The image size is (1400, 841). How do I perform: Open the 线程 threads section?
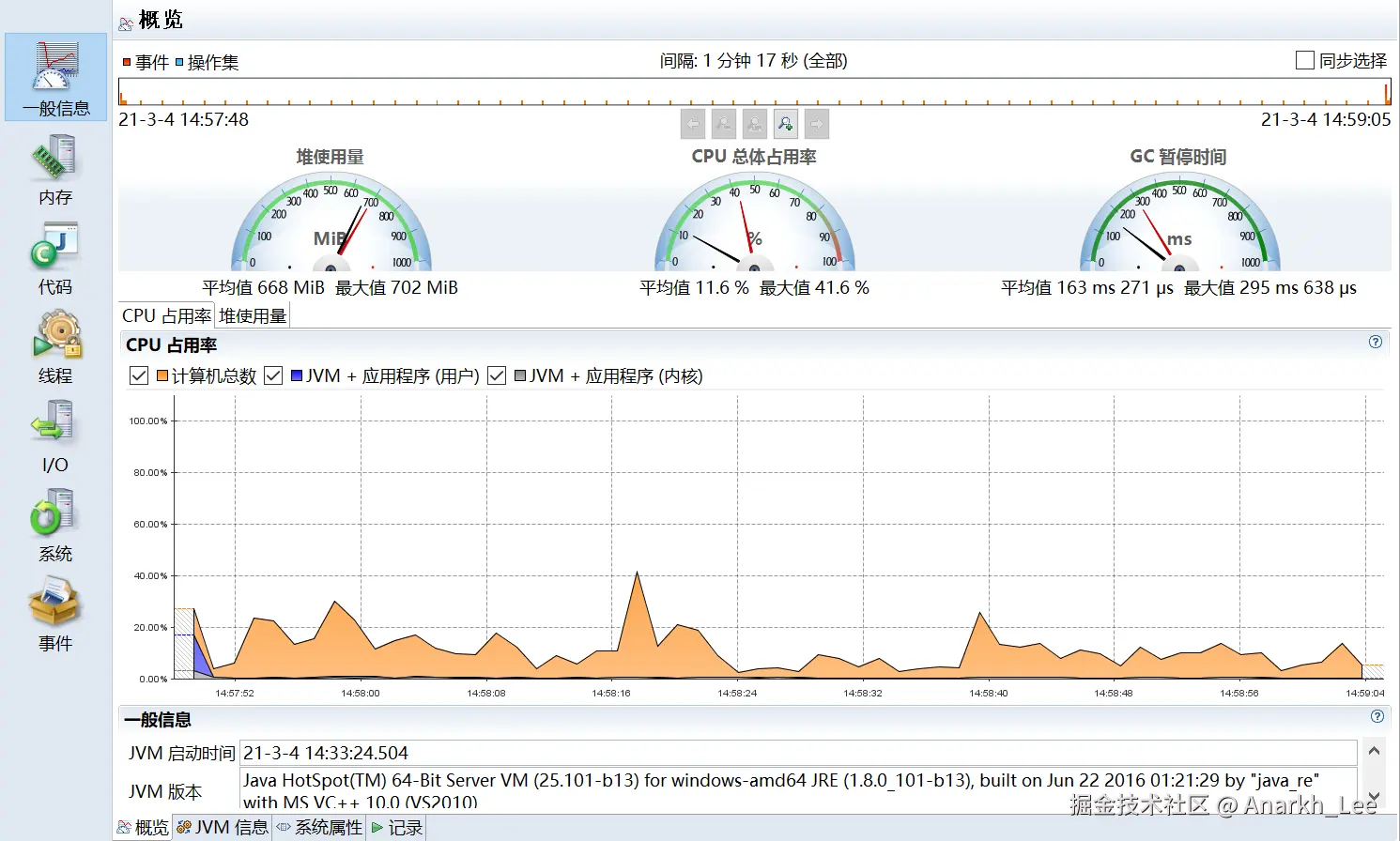(x=55, y=348)
